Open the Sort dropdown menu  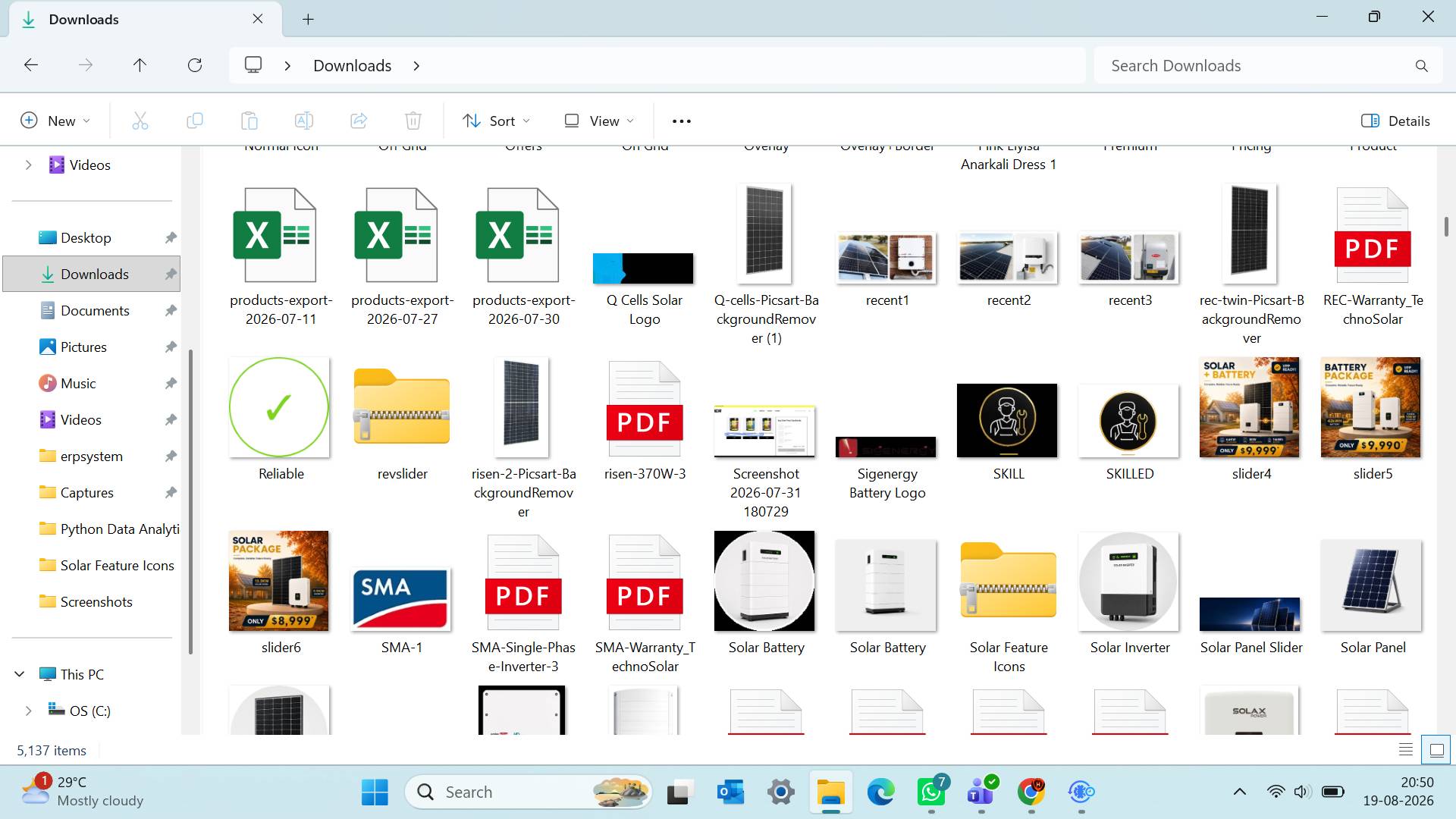(x=497, y=121)
